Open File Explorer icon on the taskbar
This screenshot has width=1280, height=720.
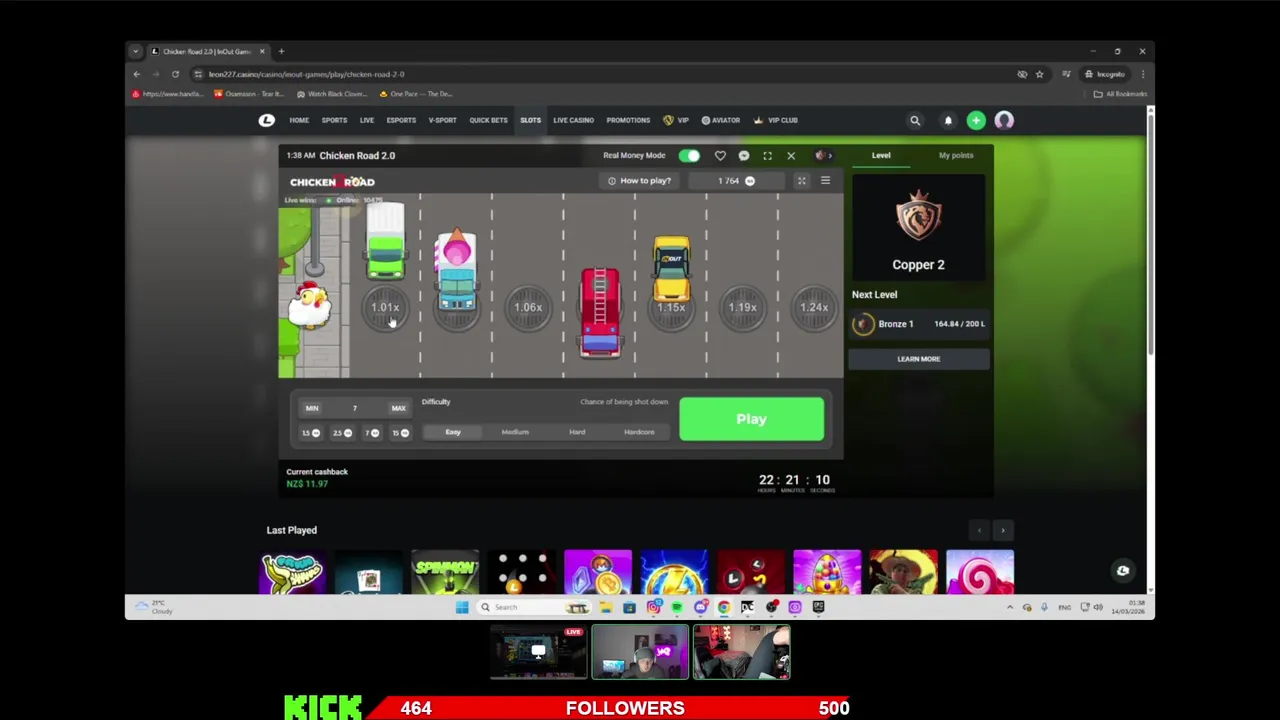coord(606,607)
